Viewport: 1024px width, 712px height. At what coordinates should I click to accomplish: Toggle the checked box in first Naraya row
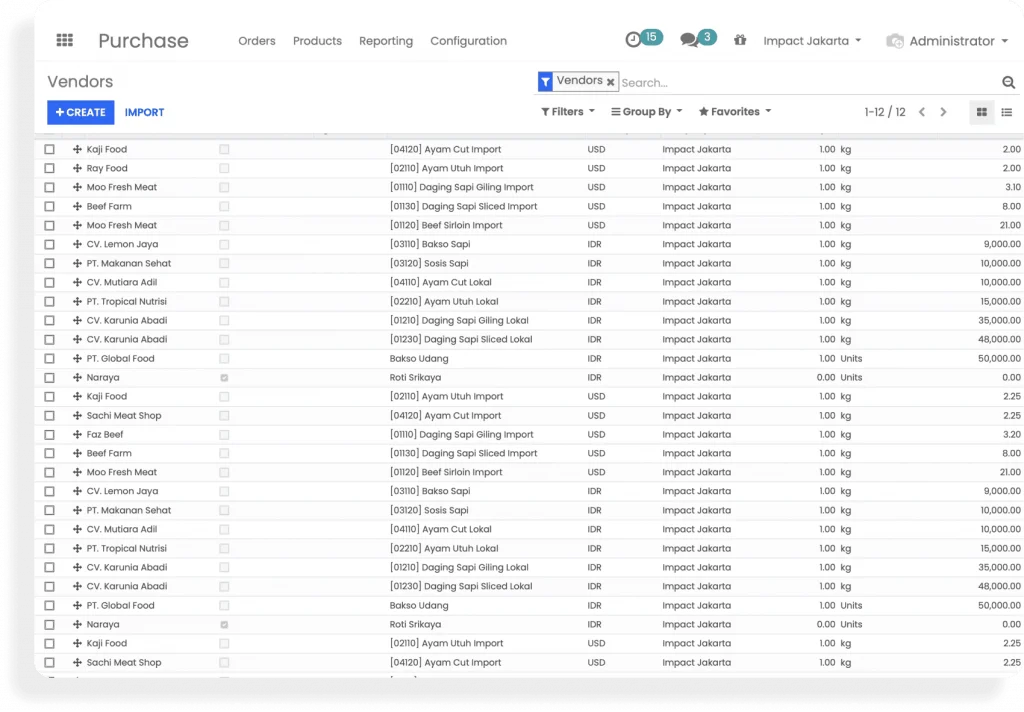(x=224, y=378)
